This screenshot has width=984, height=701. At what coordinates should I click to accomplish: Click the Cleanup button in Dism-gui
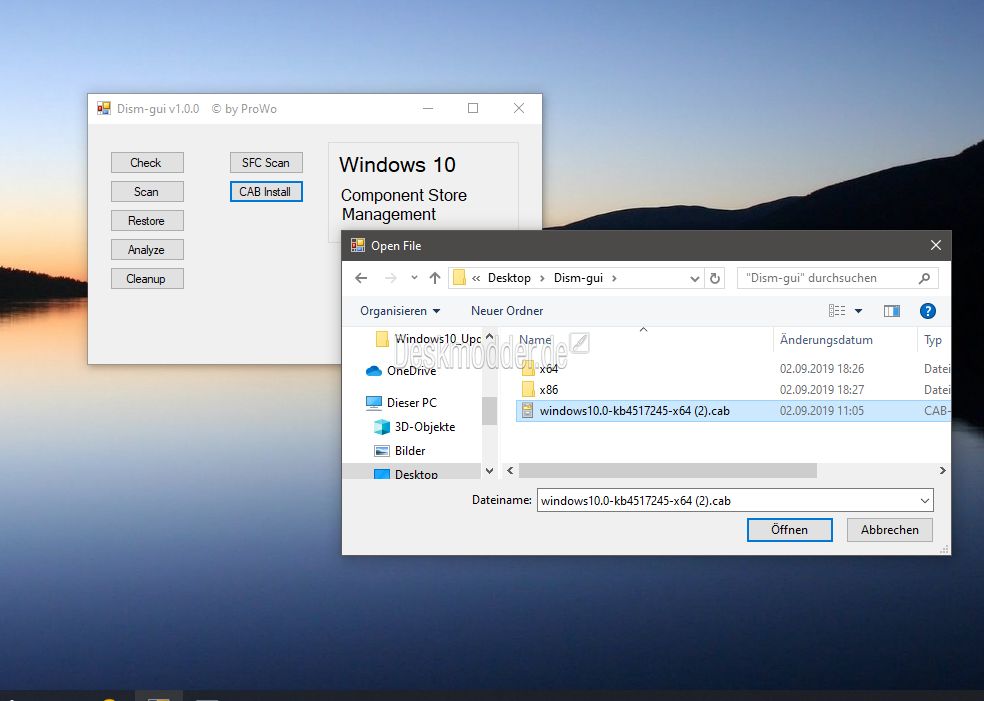pyautogui.click(x=147, y=278)
